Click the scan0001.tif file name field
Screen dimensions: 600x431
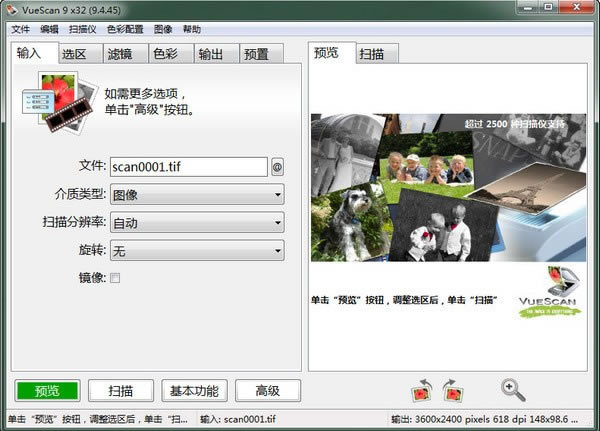[188, 167]
